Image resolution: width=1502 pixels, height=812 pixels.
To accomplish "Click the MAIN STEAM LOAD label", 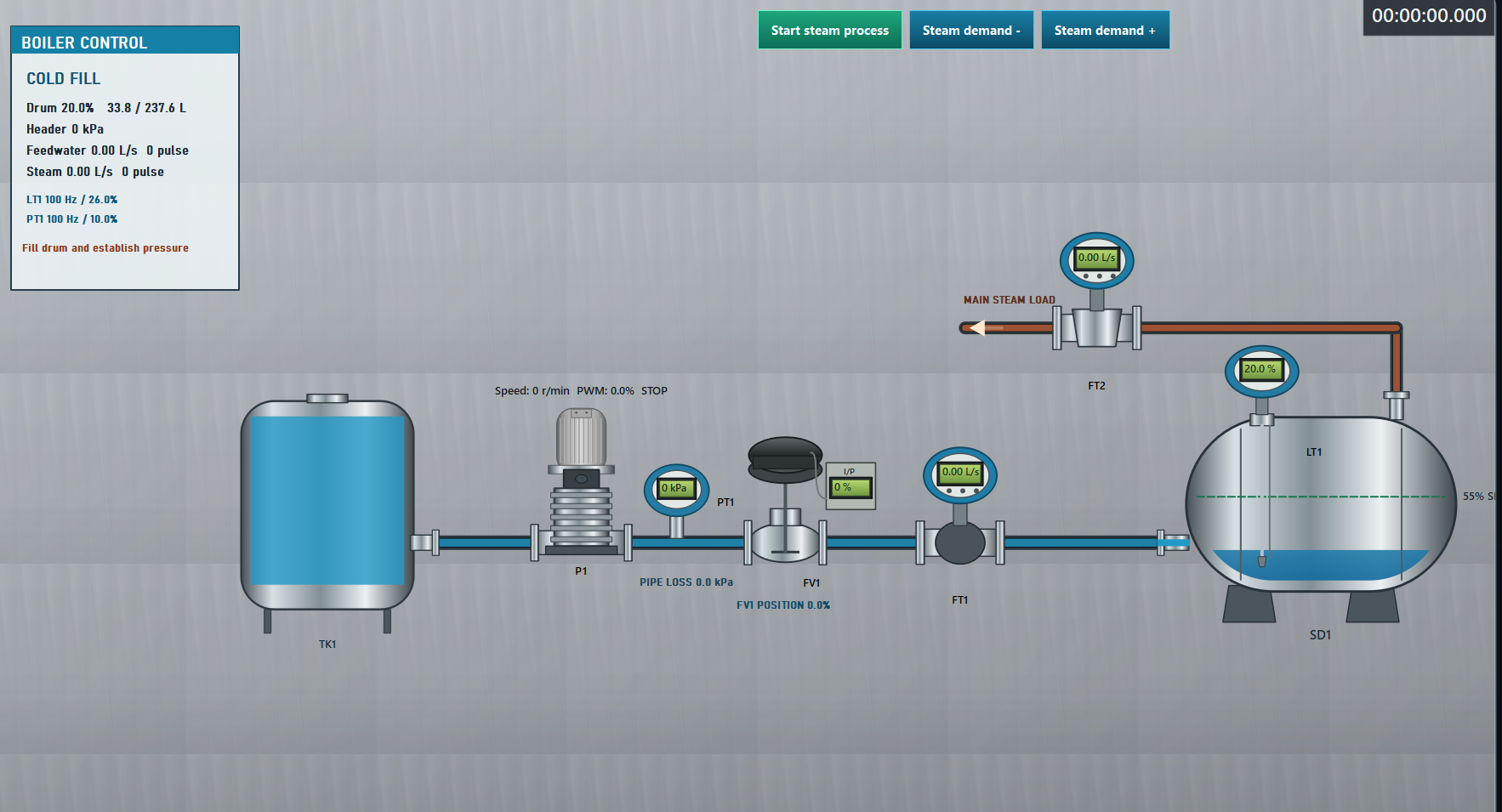I will (x=1010, y=300).
